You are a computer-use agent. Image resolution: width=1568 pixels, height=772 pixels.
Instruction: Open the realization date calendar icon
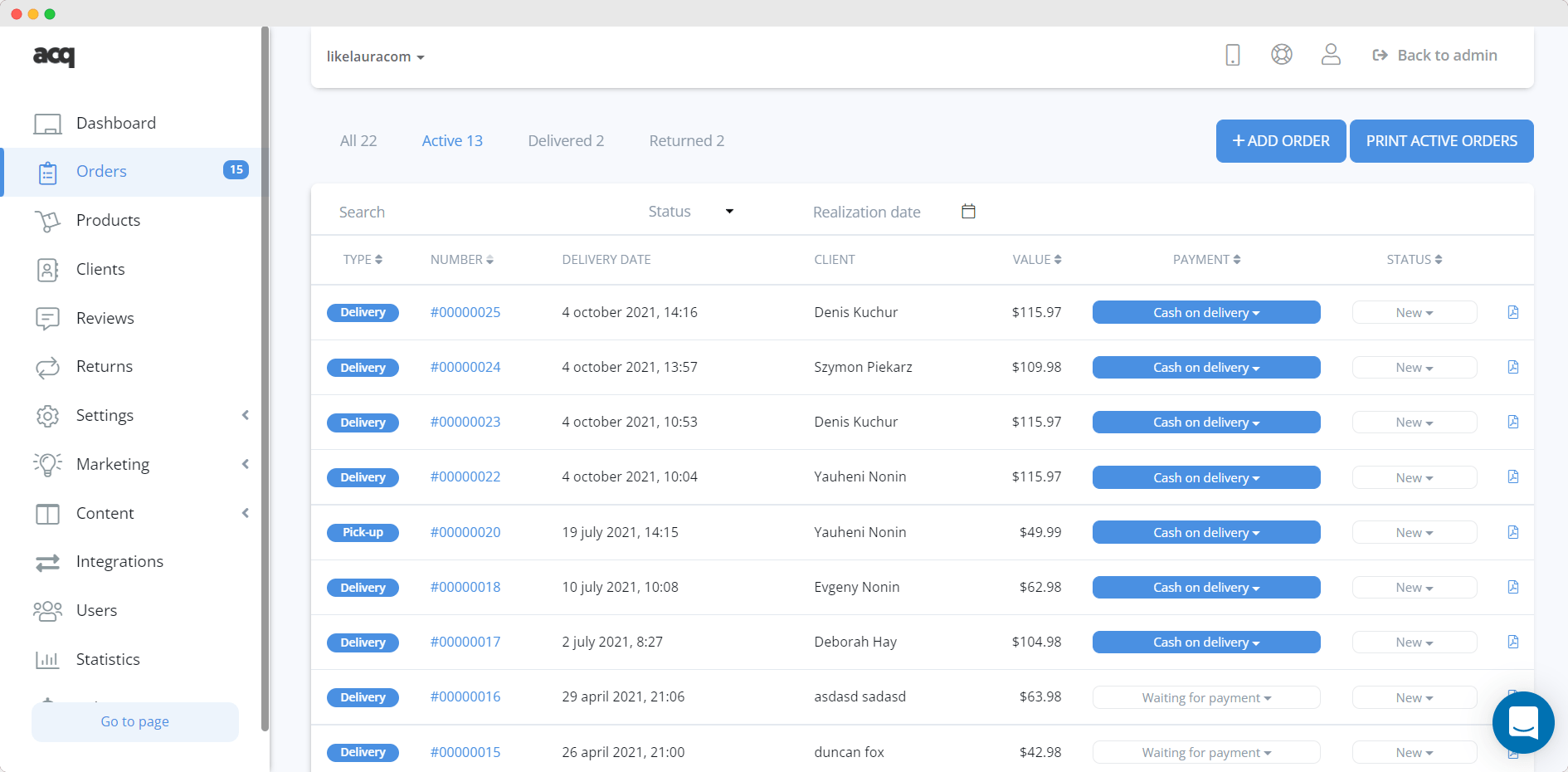968,212
